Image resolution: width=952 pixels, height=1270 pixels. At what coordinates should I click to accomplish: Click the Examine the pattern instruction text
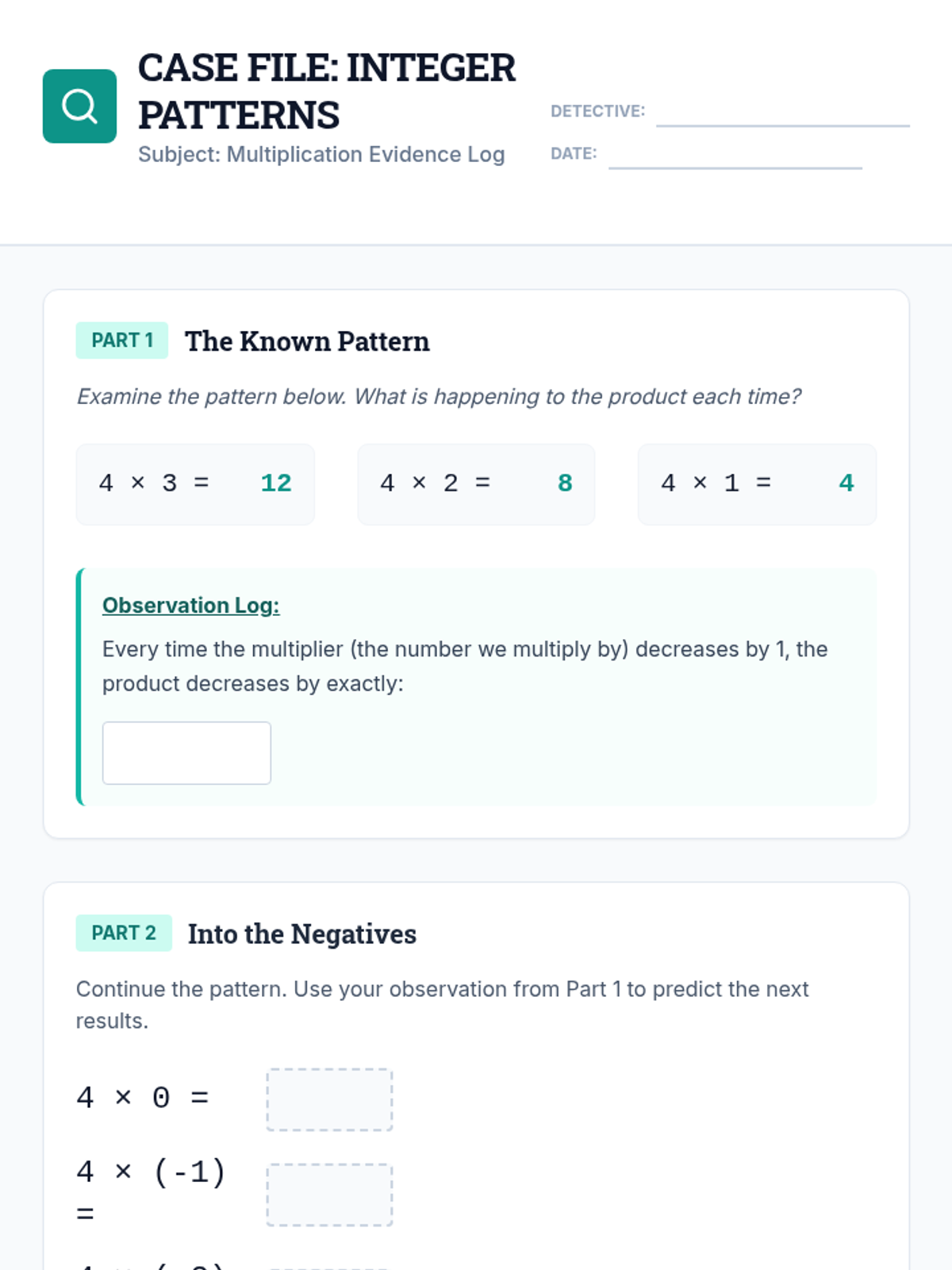point(439,396)
